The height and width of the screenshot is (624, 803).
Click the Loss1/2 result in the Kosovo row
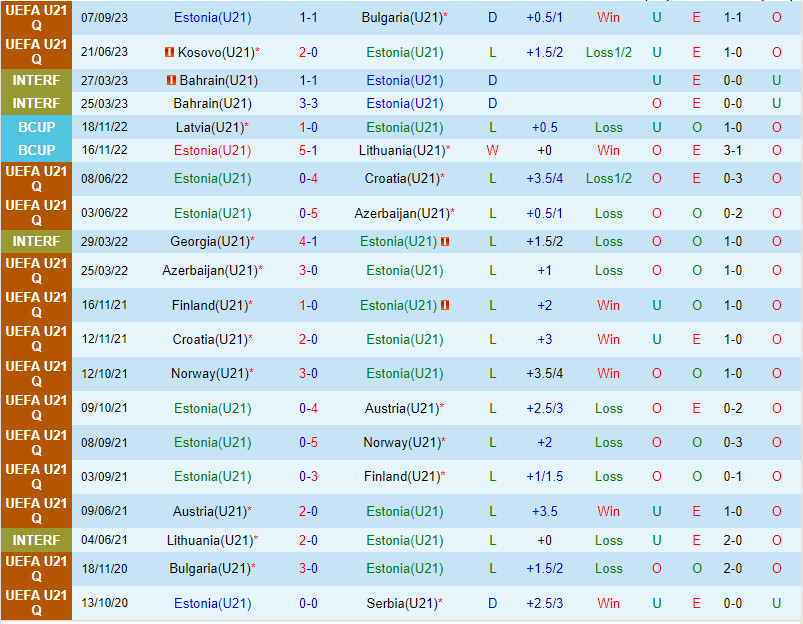pyautogui.click(x=608, y=52)
